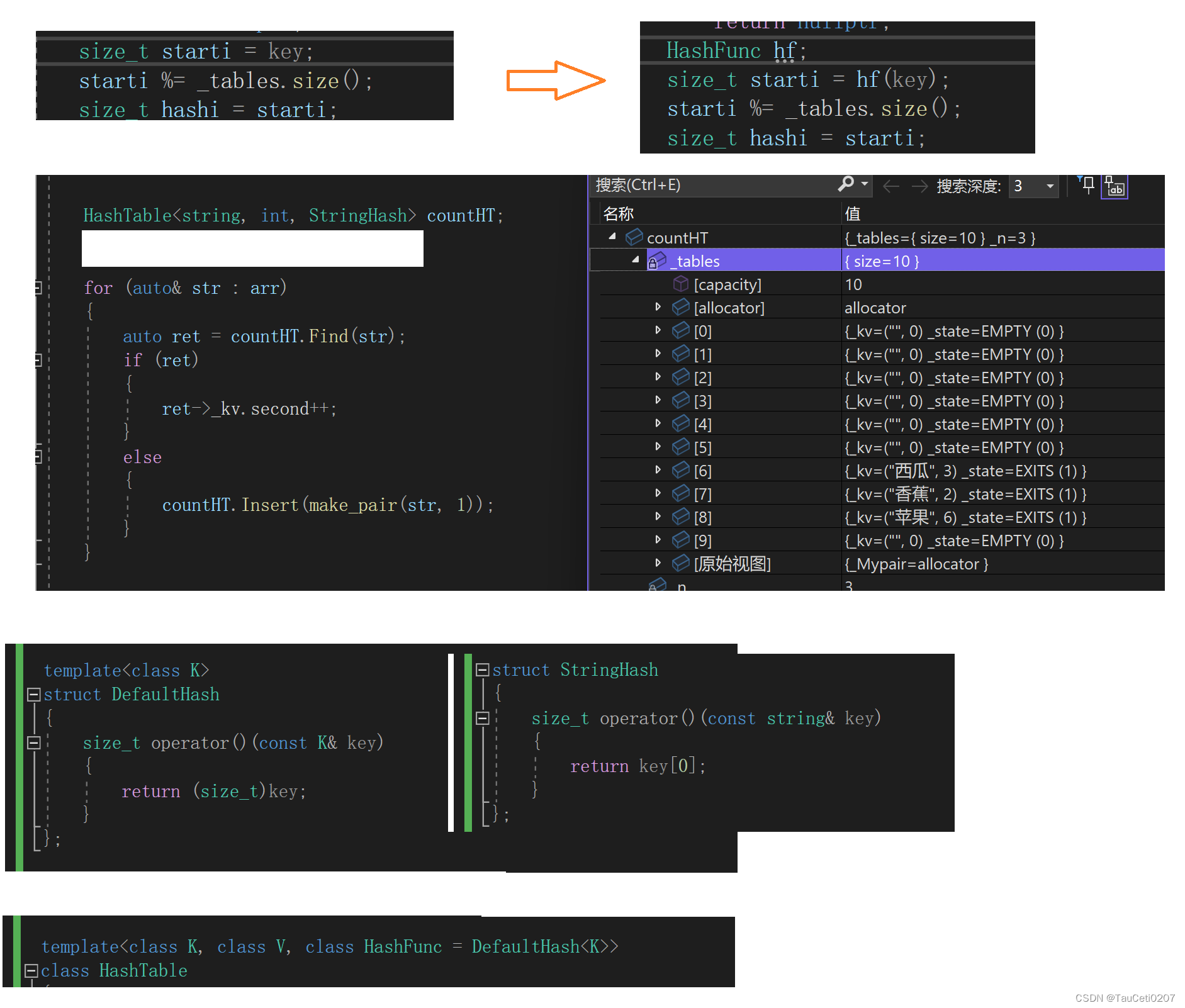Collapse the struct StringHash outline
Image resolution: width=1185 pixels, height=1008 pixels.
pyautogui.click(x=483, y=669)
